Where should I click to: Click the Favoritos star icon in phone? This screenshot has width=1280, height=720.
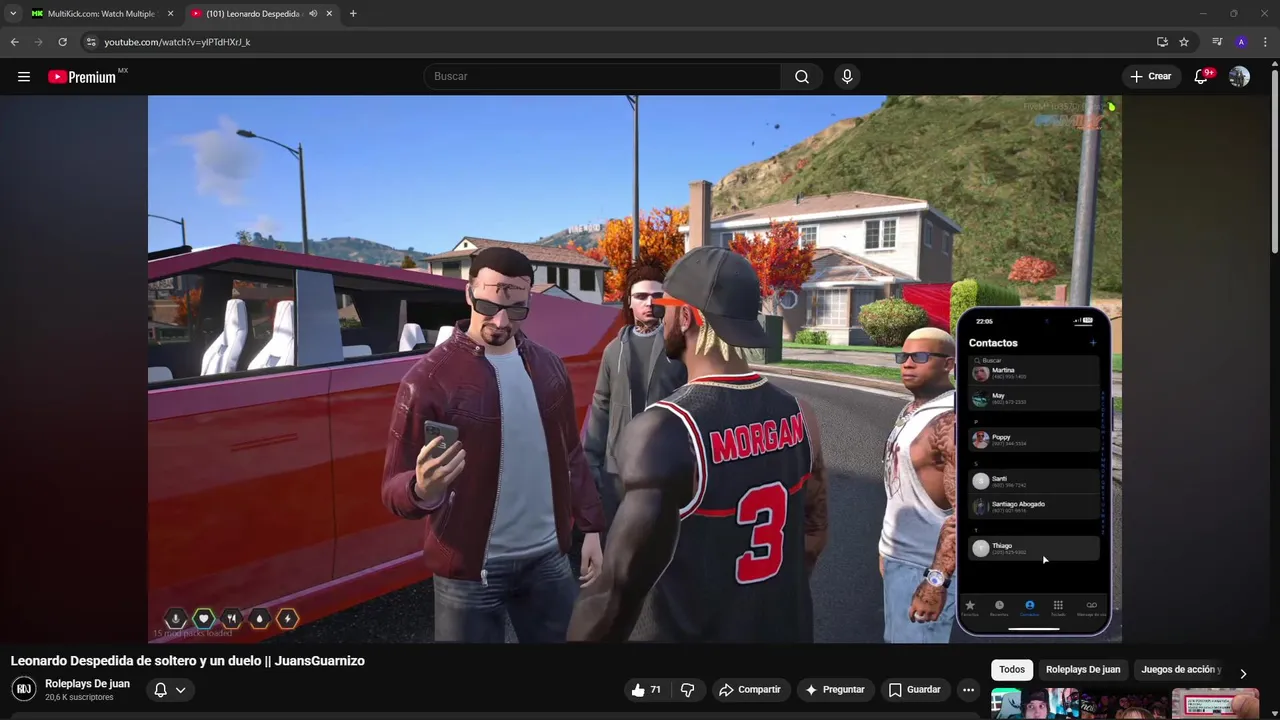pos(969,607)
